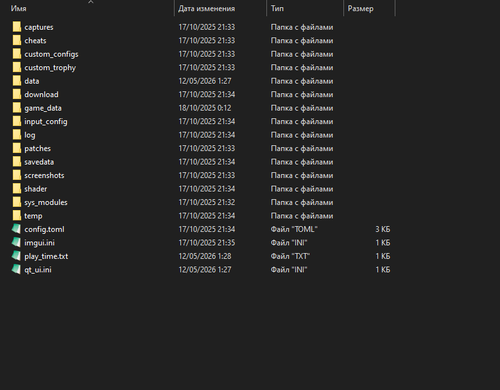Click the temp folder icon
The width and height of the screenshot is (500, 390).
[x=17, y=216]
